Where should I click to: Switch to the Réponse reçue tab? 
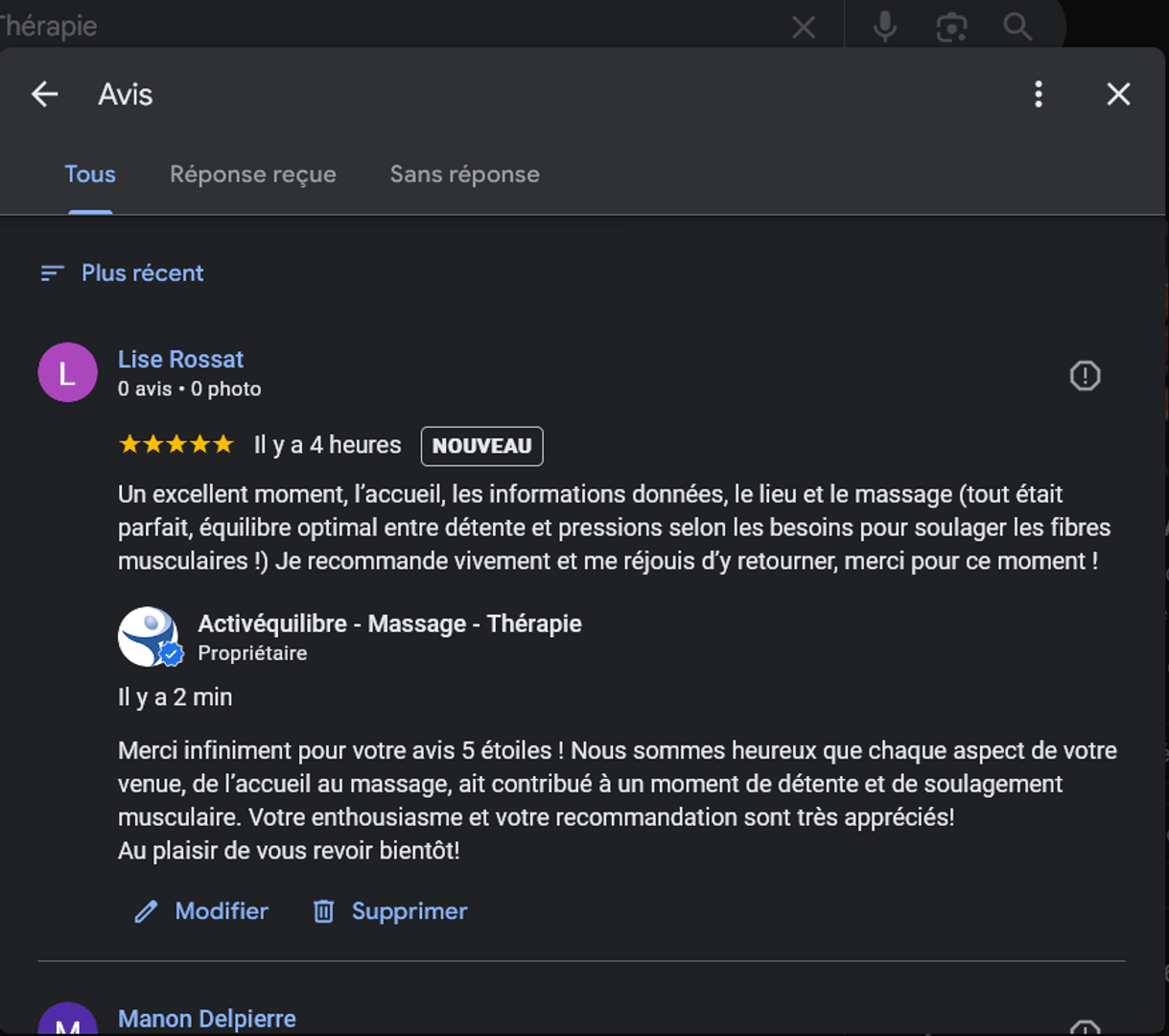click(253, 175)
